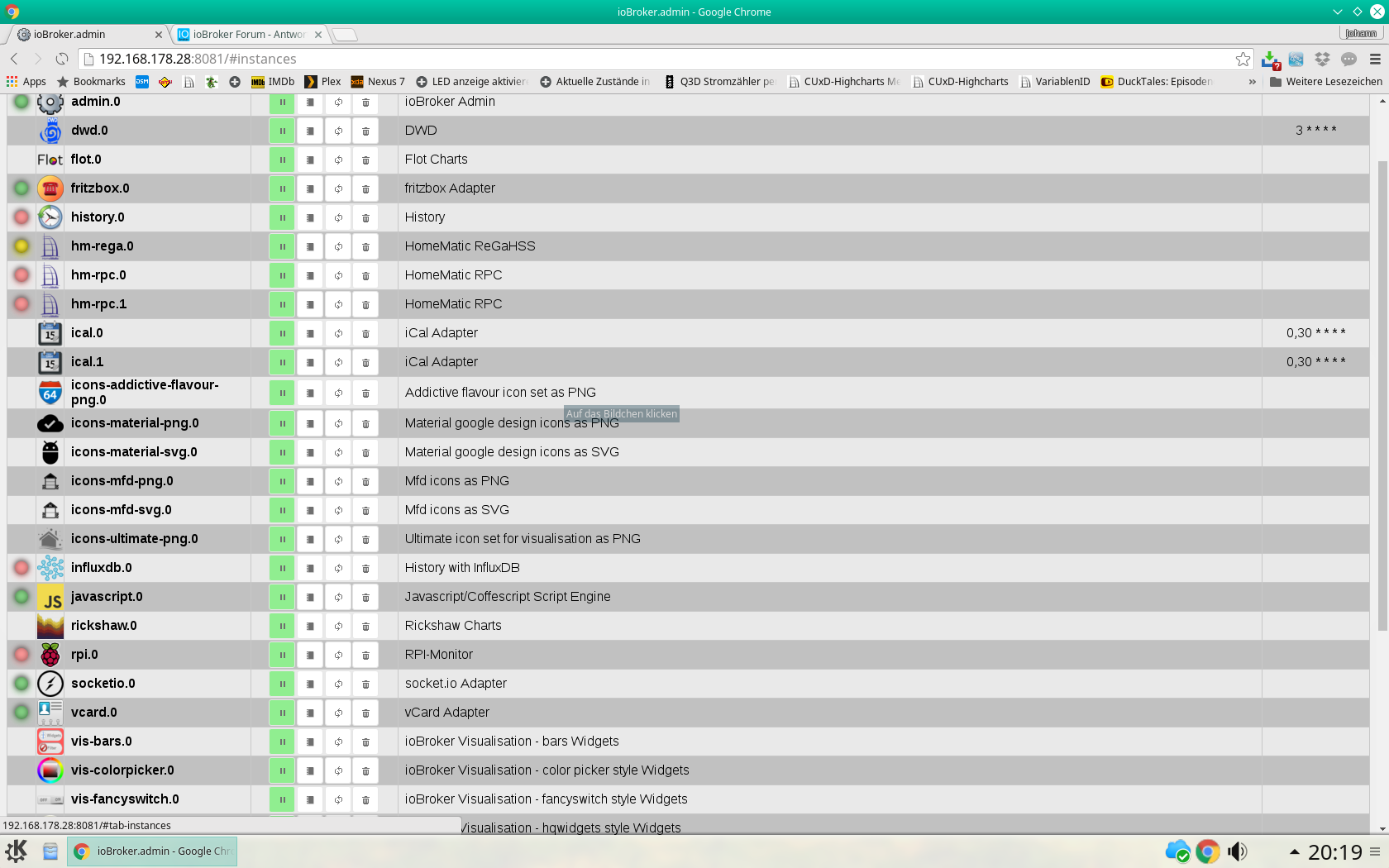
Task: Delete icons-addictive-flavour-png.0 instance
Action: pos(365,393)
